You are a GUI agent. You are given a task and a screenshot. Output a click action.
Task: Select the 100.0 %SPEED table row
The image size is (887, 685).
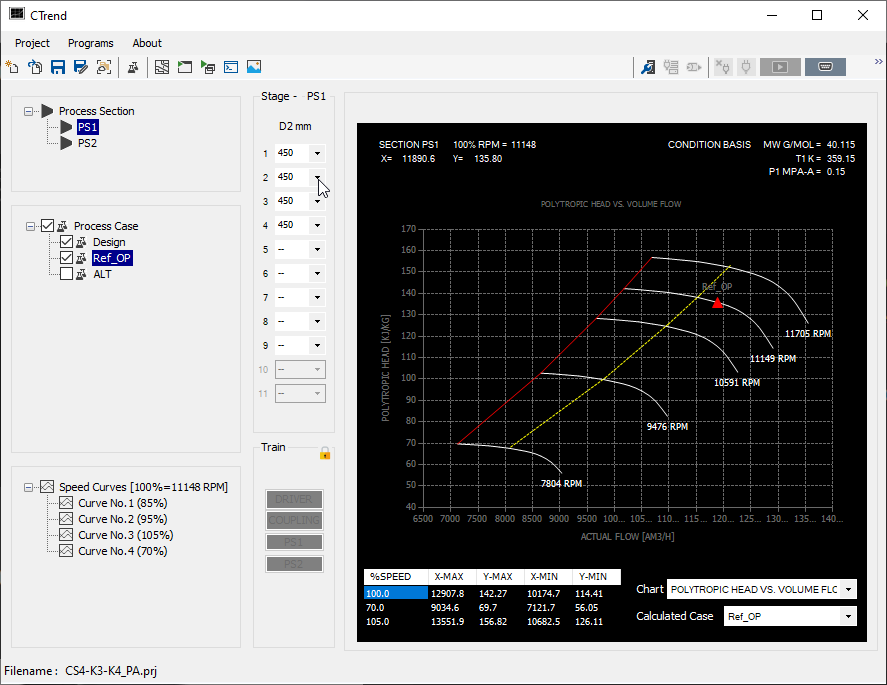pos(492,593)
